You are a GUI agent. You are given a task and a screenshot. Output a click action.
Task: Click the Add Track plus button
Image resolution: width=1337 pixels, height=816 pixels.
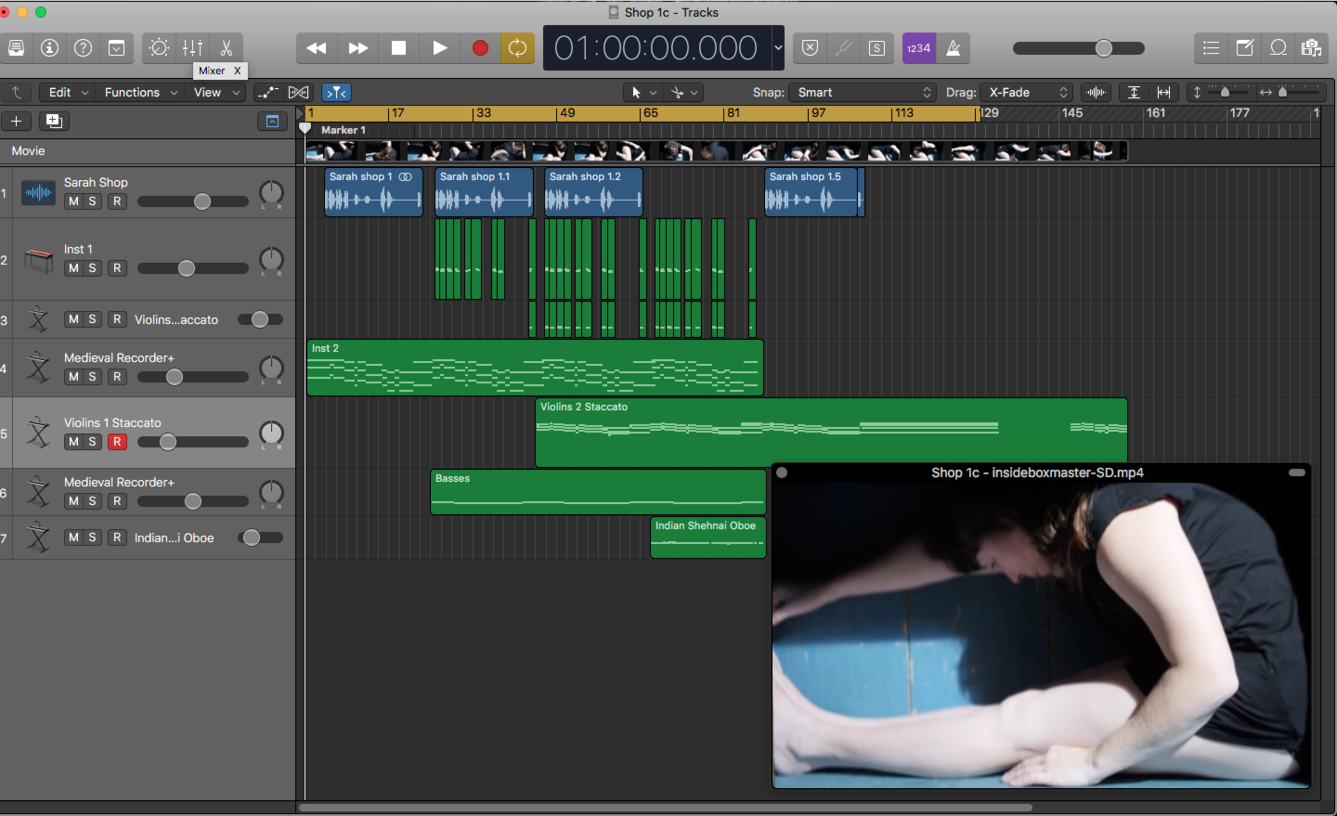click(x=16, y=121)
